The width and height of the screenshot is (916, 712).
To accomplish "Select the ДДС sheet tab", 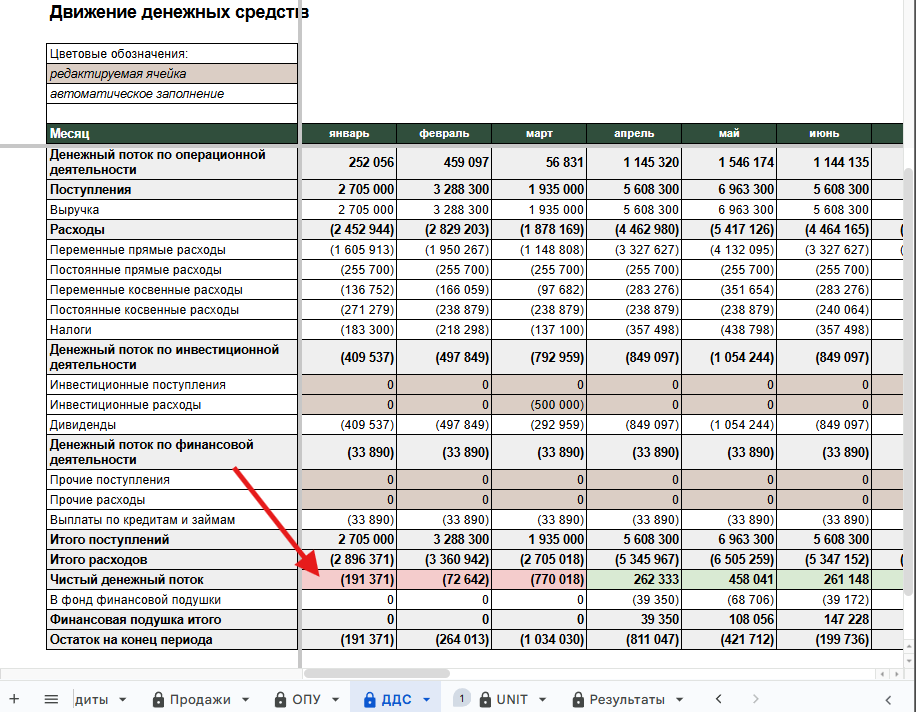I will click(x=397, y=699).
